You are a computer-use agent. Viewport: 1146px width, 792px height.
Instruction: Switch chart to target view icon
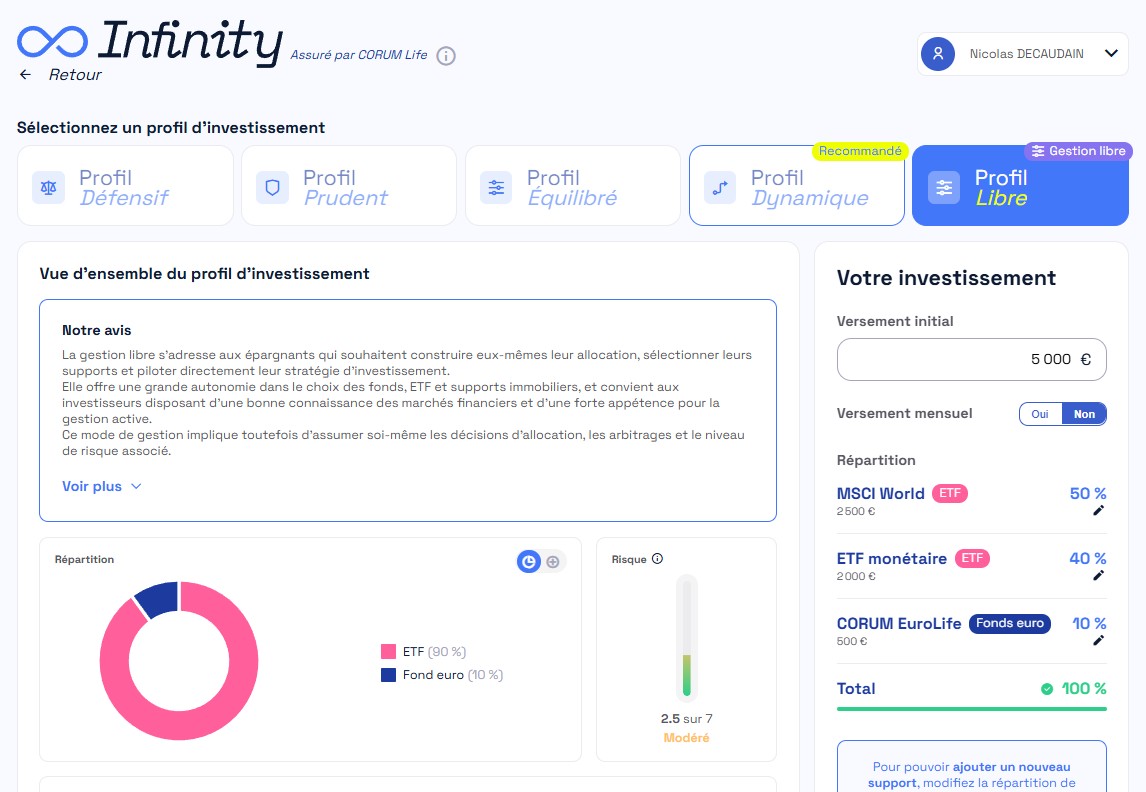pos(552,561)
